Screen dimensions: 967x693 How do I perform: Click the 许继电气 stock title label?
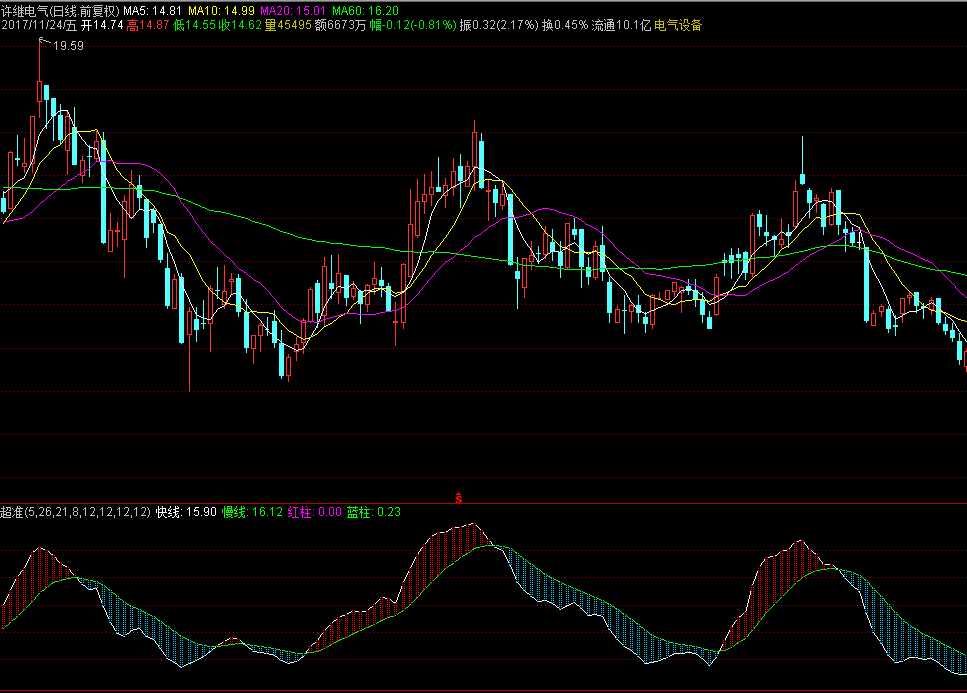pos(60,10)
